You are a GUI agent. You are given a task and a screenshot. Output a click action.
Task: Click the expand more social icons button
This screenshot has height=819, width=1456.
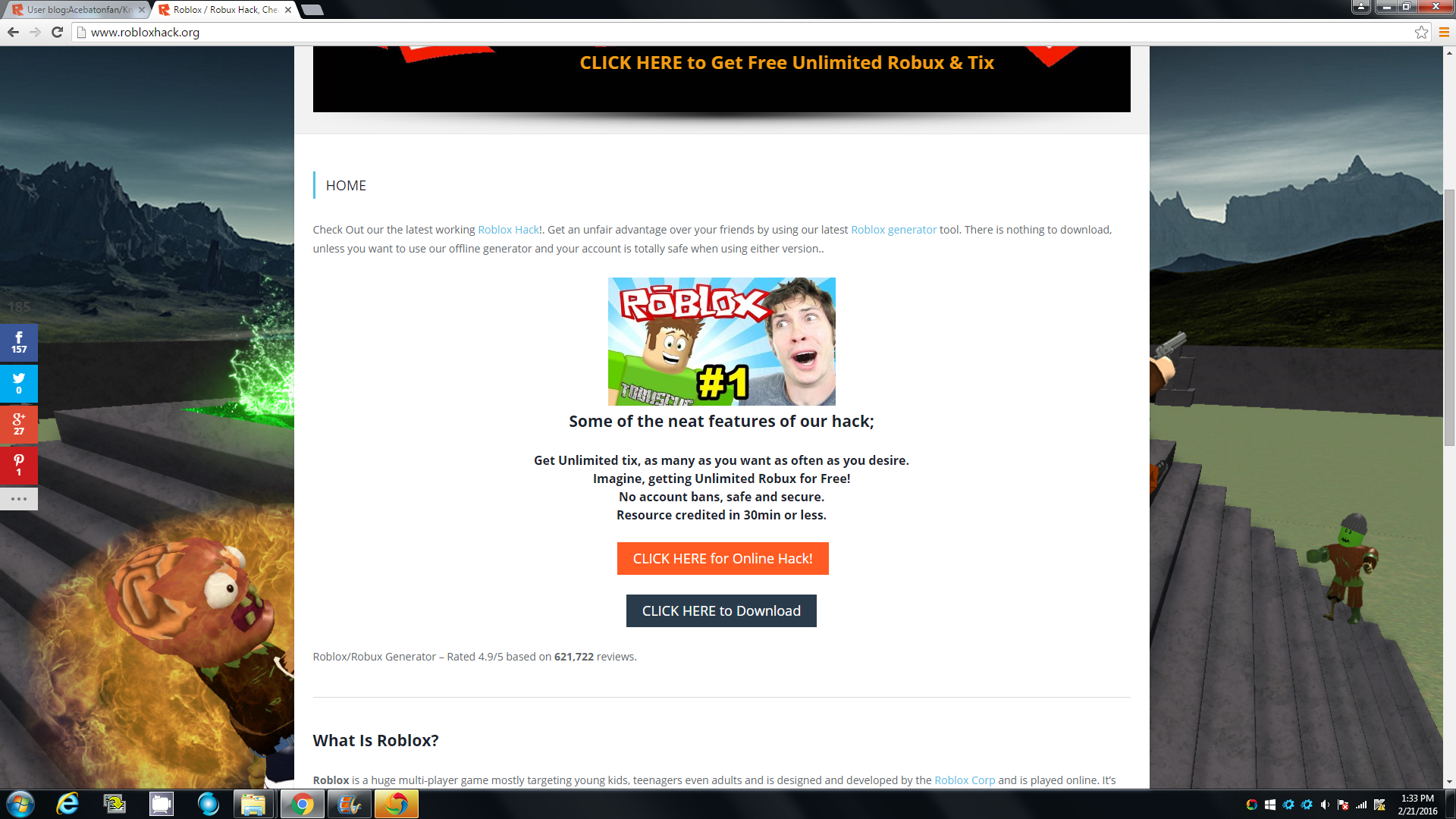pos(19,498)
